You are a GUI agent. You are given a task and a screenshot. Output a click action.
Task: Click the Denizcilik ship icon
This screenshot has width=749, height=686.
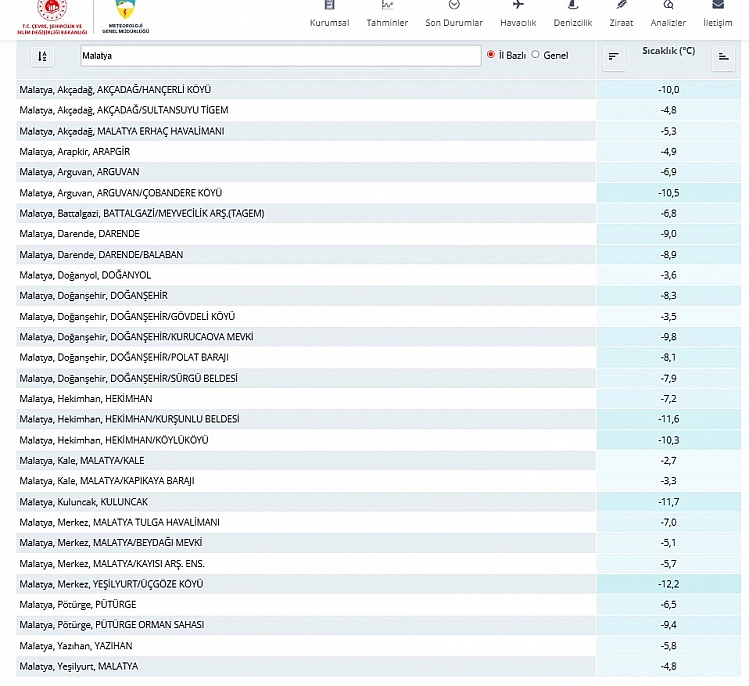[x=573, y=6]
